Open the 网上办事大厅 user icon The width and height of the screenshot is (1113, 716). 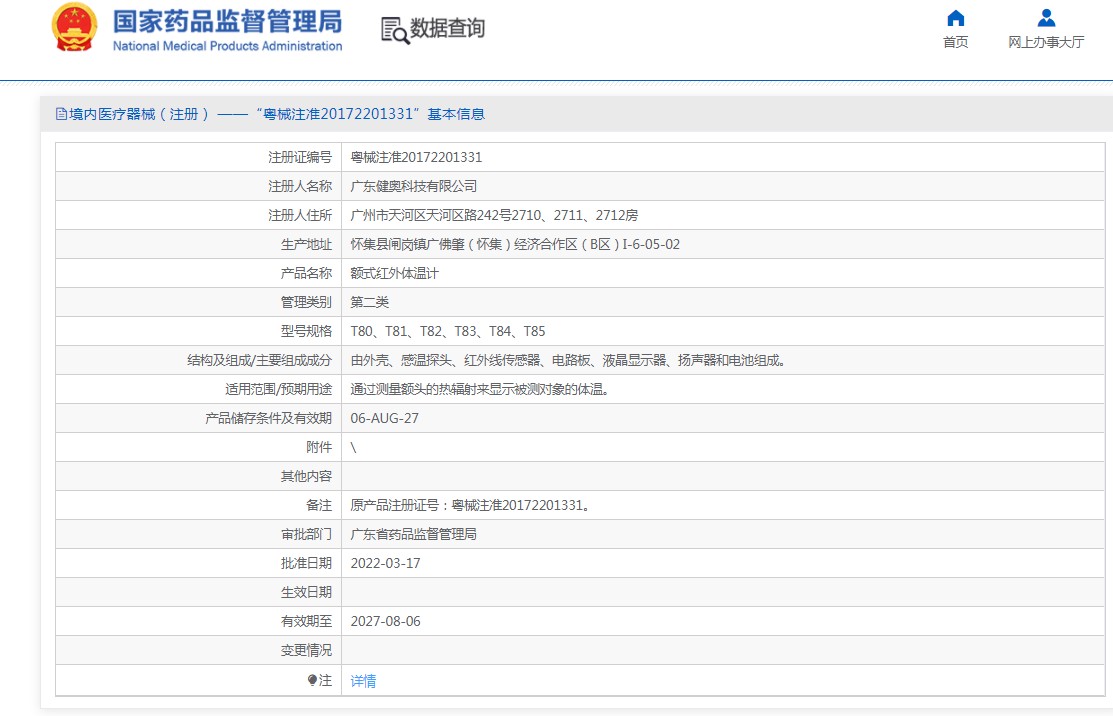click(1046, 18)
